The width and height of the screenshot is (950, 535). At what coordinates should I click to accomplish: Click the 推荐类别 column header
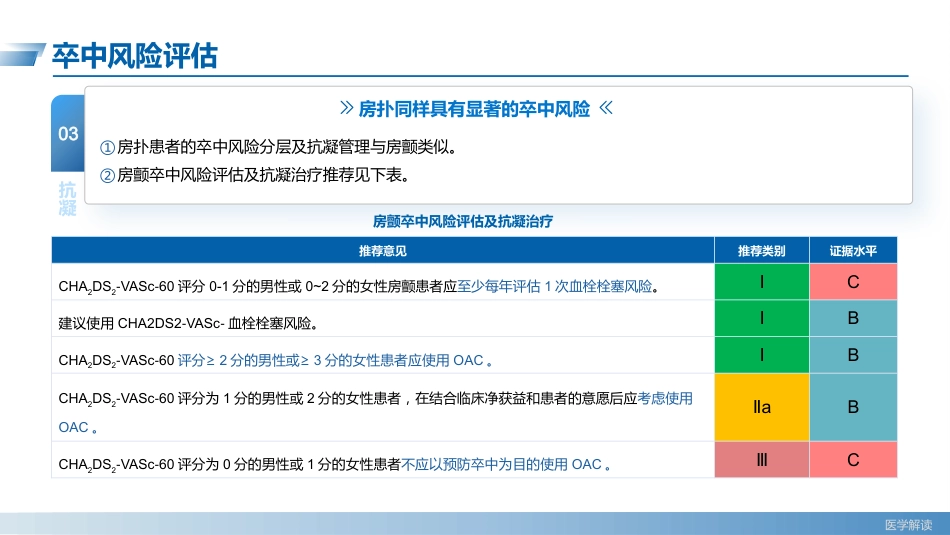coord(762,251)
